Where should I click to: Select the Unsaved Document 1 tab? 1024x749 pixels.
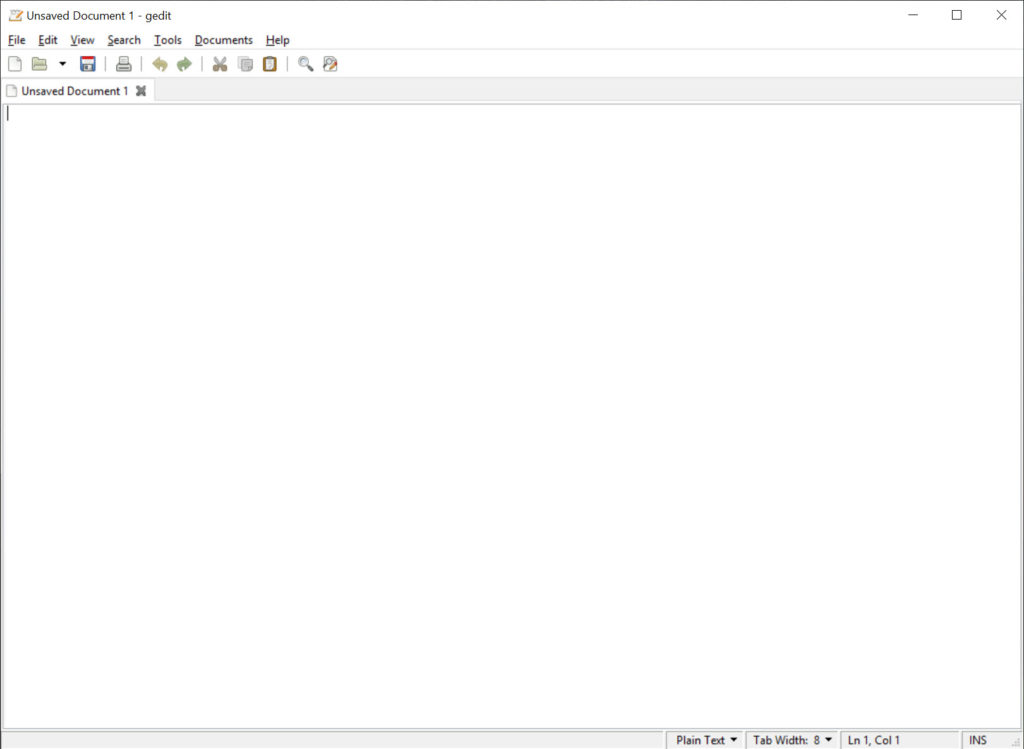74,91
